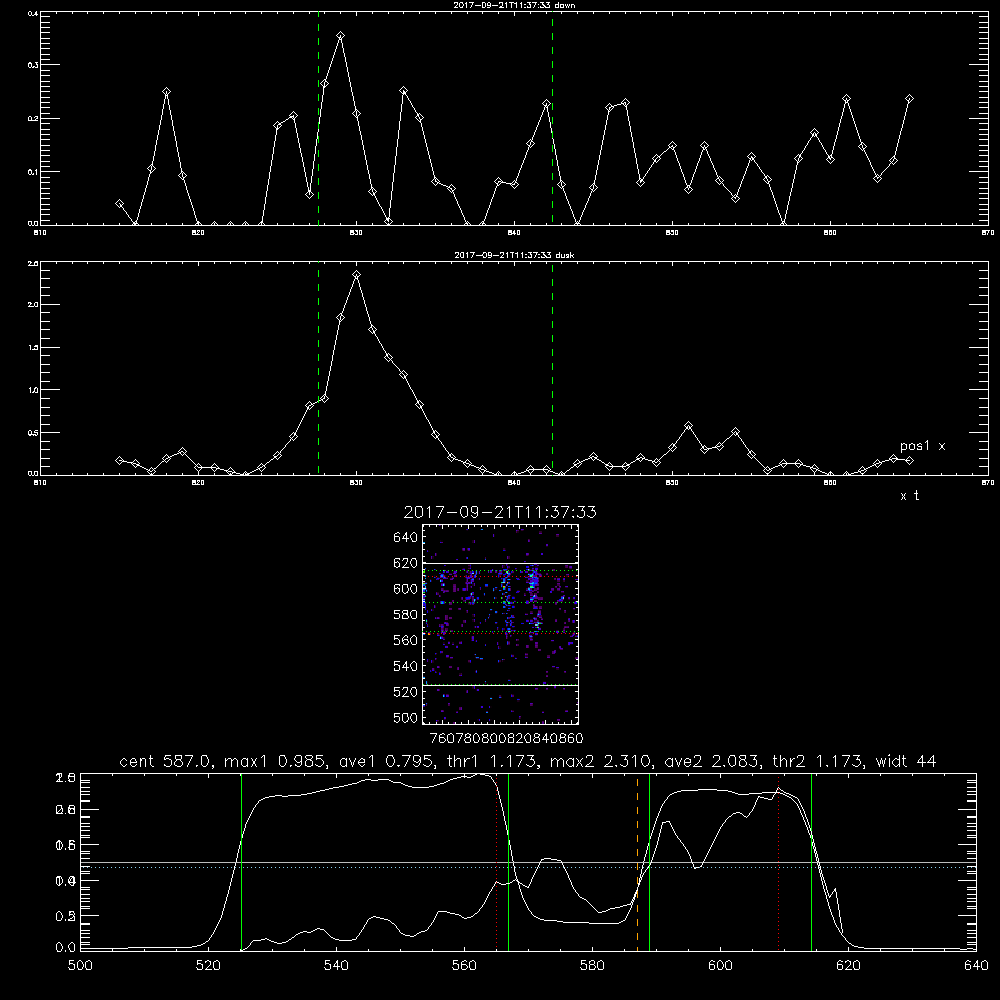Click the 'cent 587.0' value in stats line
Screen dimensions: 1000x1000
click(x=168, y=761)
